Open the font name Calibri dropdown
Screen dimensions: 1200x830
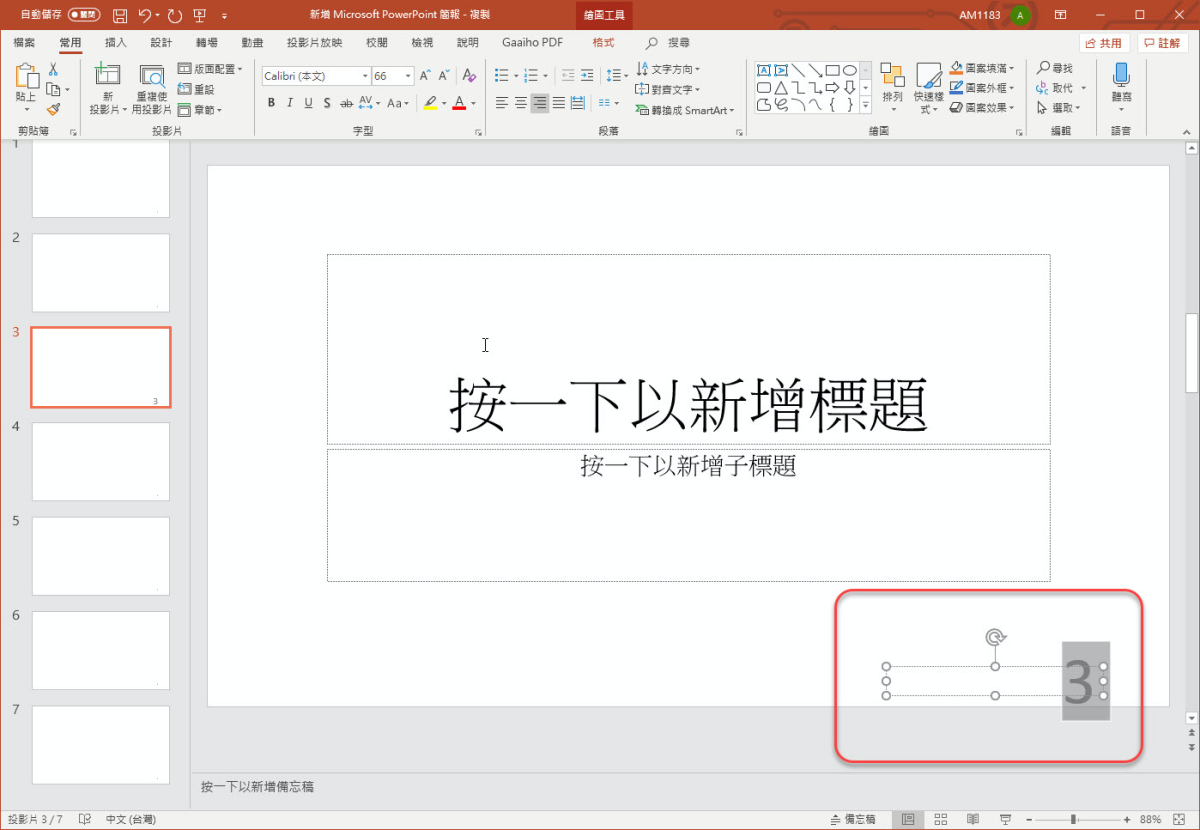[364, 76]
